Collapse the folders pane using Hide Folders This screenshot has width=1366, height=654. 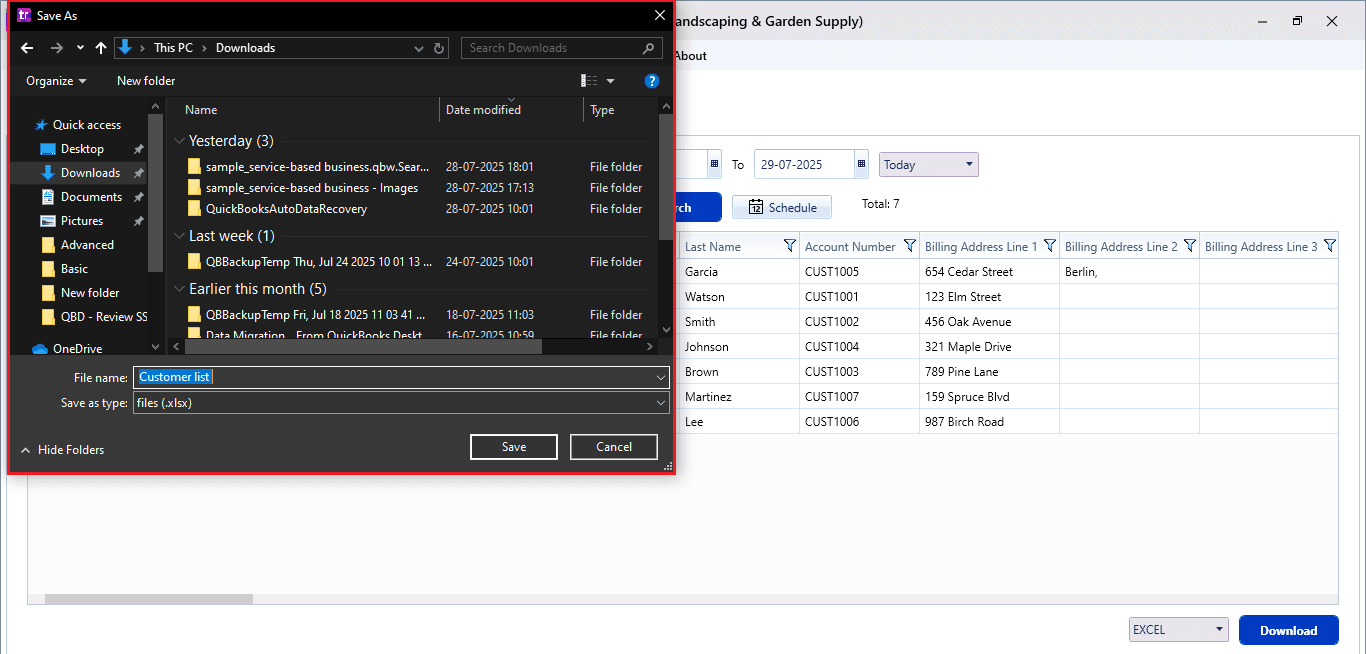coord(62,449)
